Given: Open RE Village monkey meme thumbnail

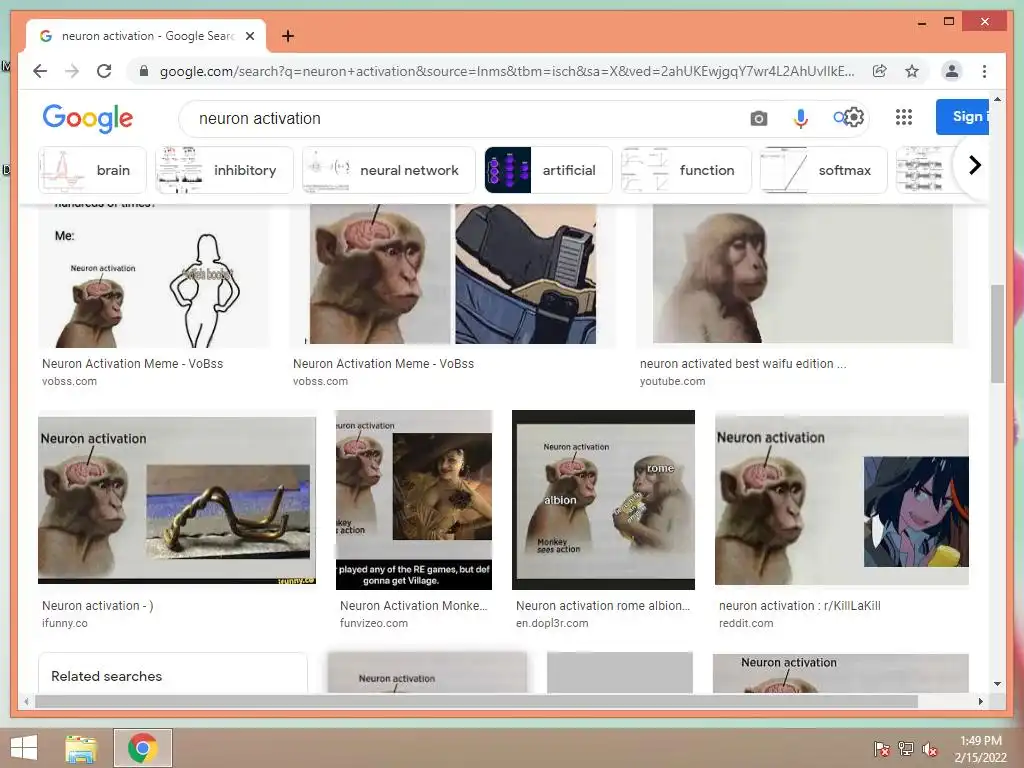Looking at the screenshot, I should [x=414, y=500].
